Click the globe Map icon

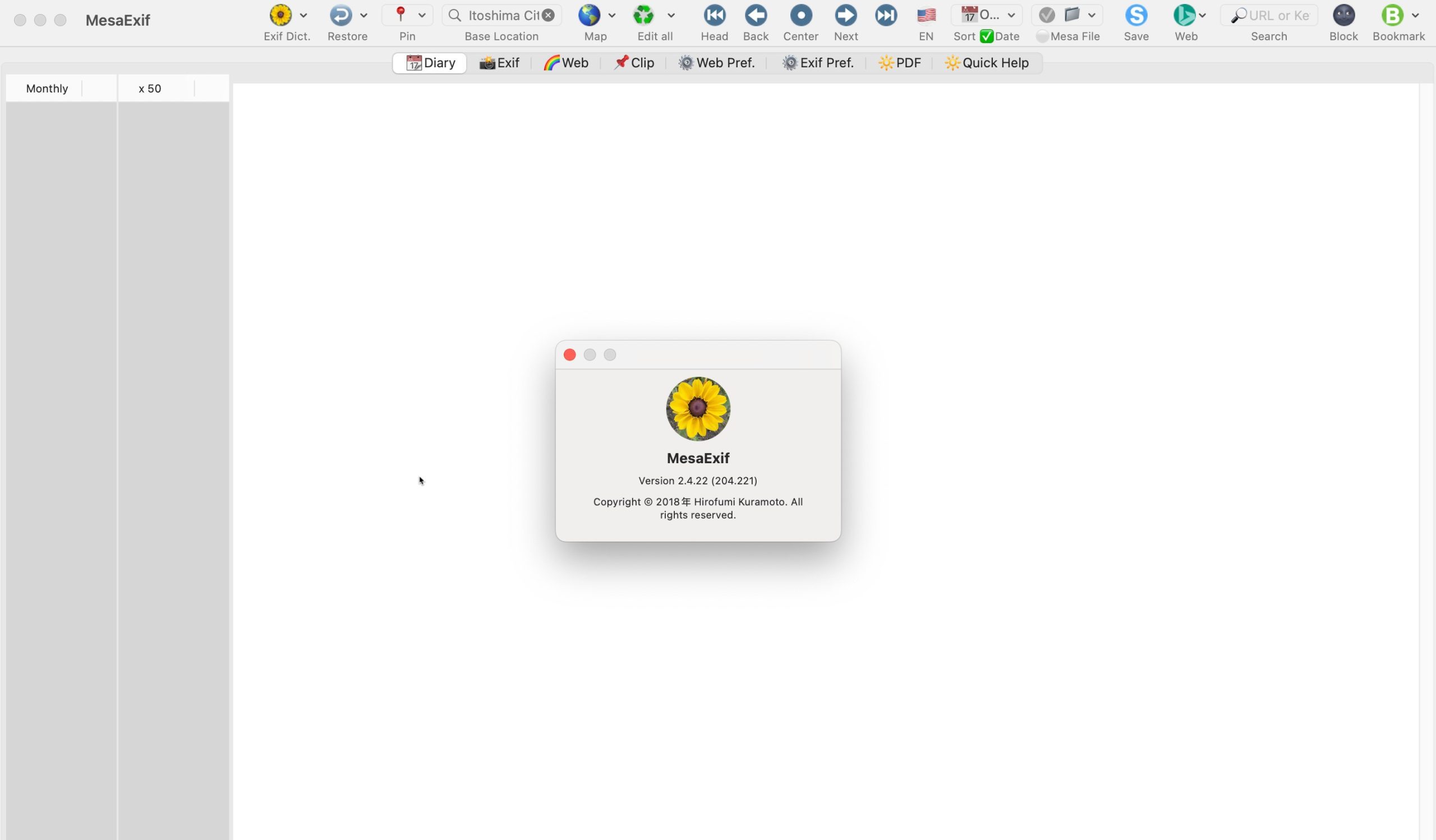[x=589, y=15]
